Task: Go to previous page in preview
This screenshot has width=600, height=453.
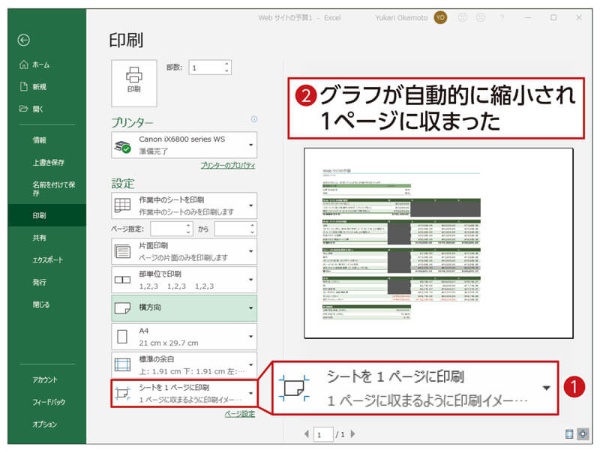Action: click(307, 434)
